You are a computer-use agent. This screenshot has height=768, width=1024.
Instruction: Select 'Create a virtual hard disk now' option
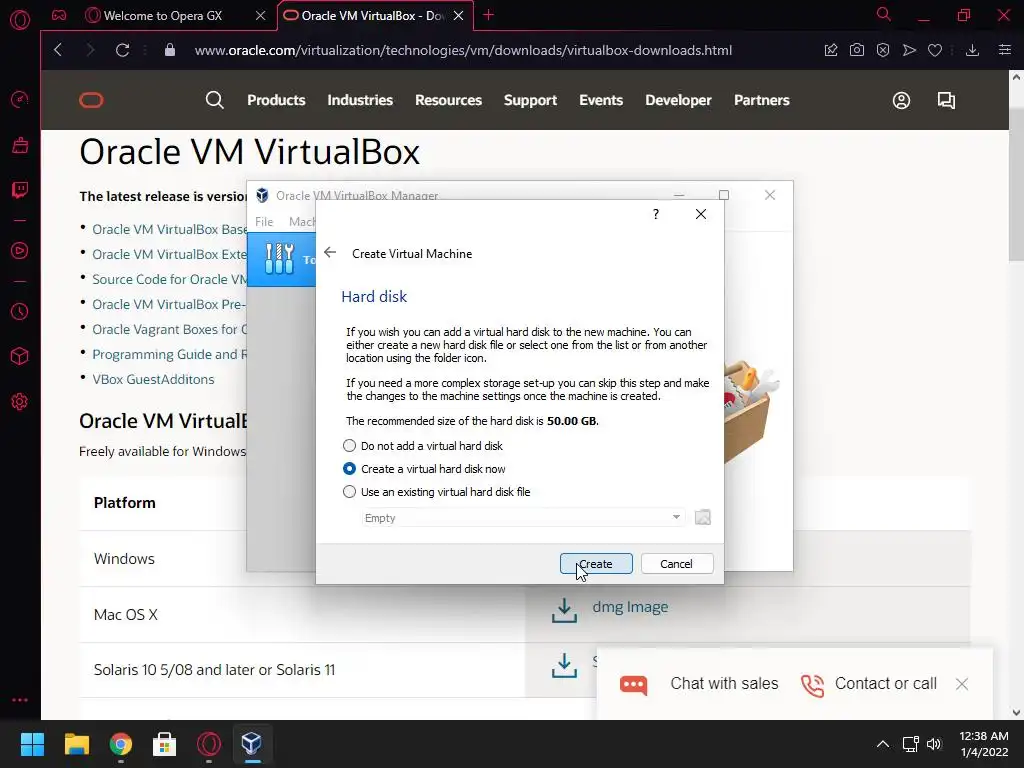pyautogui.click(x=424, y=469)
